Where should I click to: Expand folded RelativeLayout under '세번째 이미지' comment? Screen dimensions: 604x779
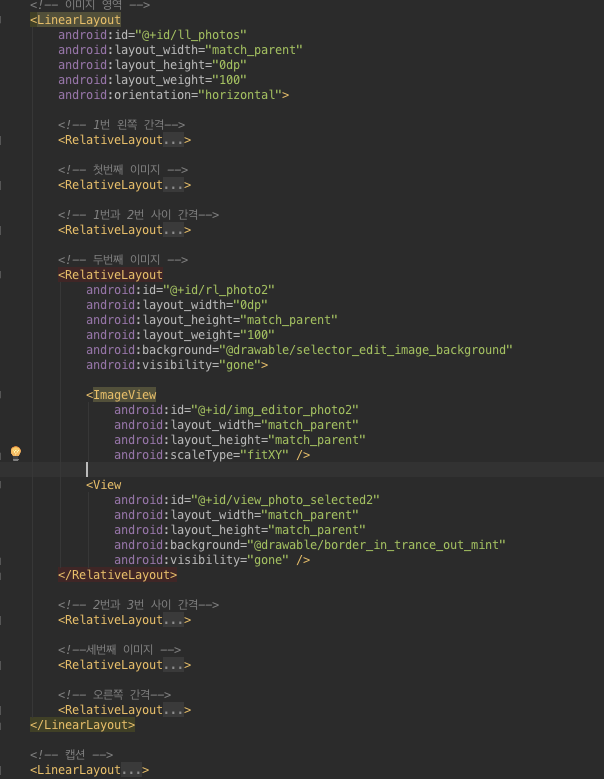click(173, 665)
